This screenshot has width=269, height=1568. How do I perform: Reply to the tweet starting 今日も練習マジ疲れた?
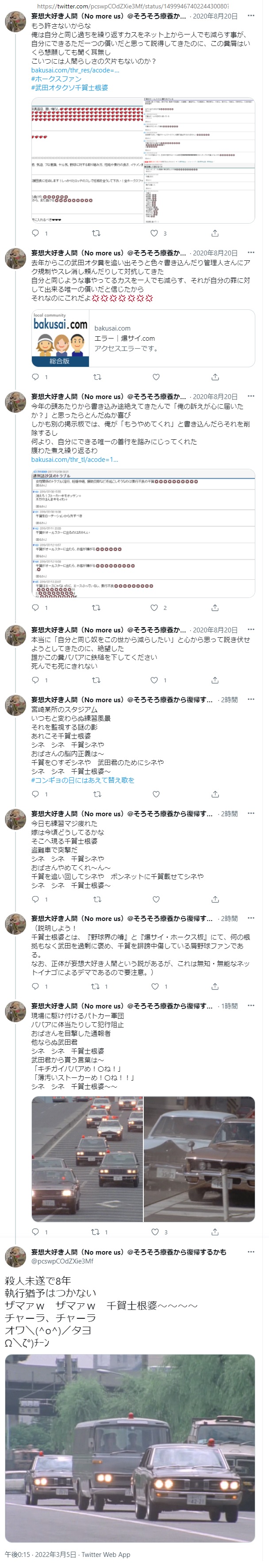click(x=35, y=899)
